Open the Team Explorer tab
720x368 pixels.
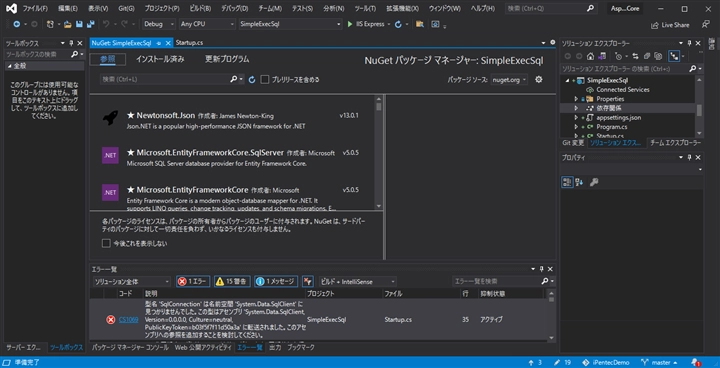[x=675, y=143]
